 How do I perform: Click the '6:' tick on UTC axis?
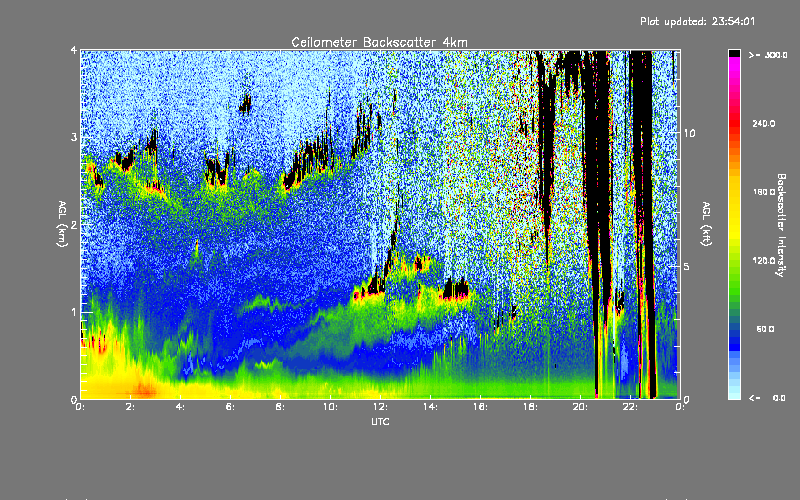pos(231,407)
